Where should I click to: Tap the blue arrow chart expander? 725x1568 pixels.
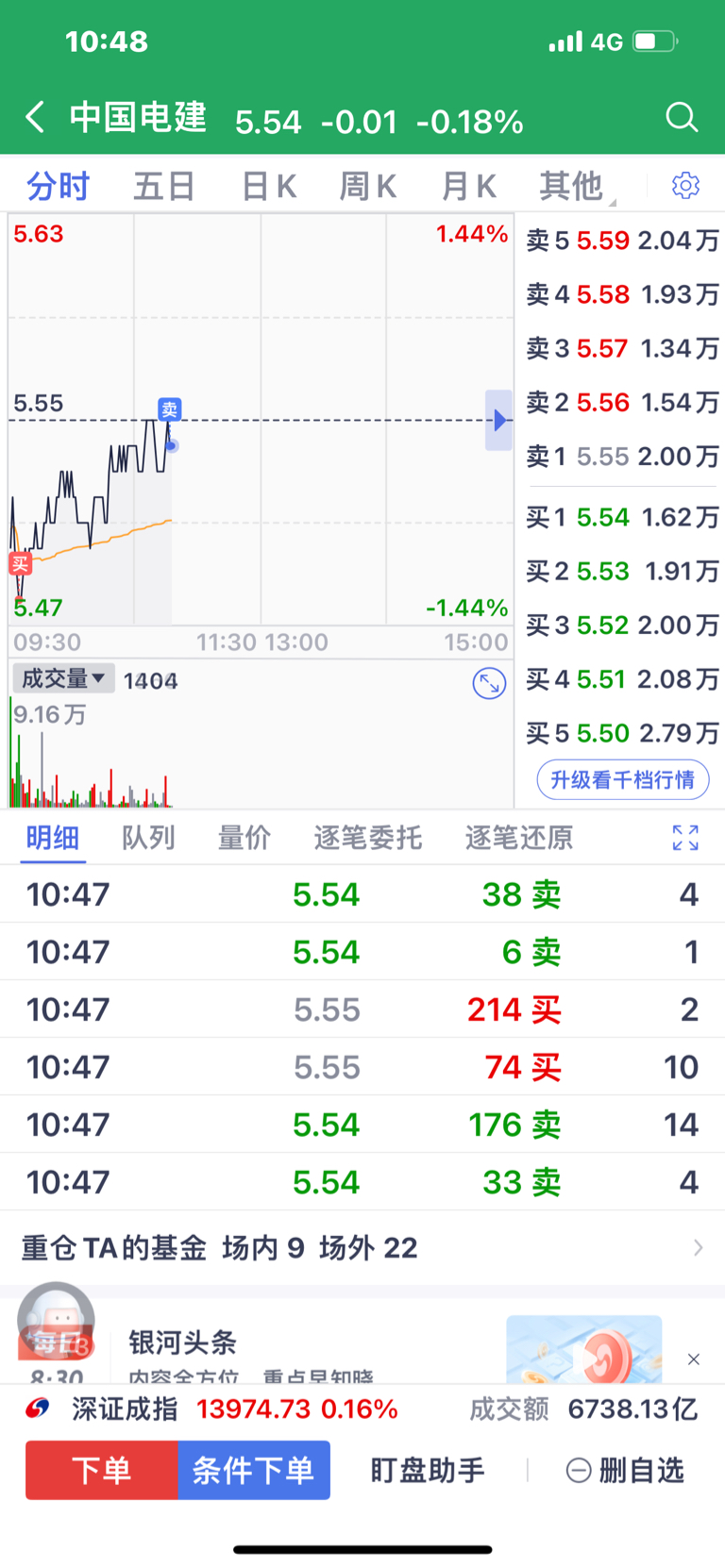click(x=498, y=420)
